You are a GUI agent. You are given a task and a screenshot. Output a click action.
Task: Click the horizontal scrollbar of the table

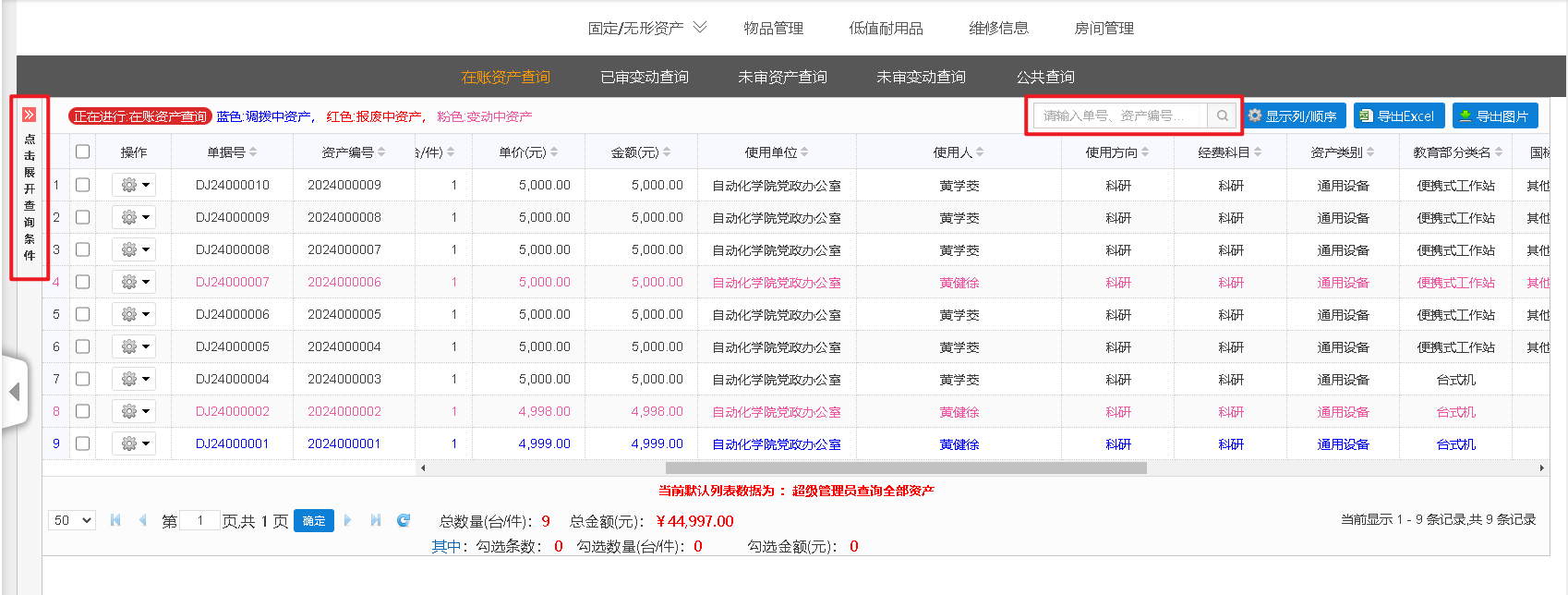[x=905, y=467]
